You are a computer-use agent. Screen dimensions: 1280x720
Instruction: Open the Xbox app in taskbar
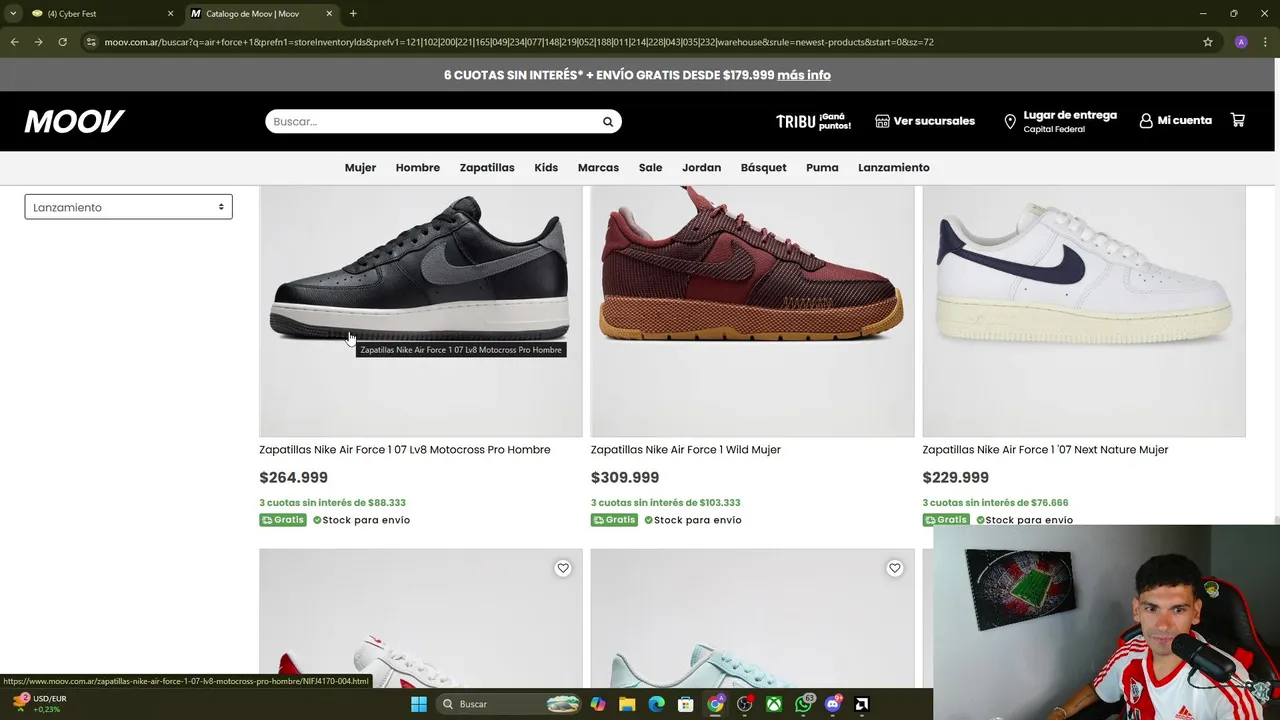774,704
